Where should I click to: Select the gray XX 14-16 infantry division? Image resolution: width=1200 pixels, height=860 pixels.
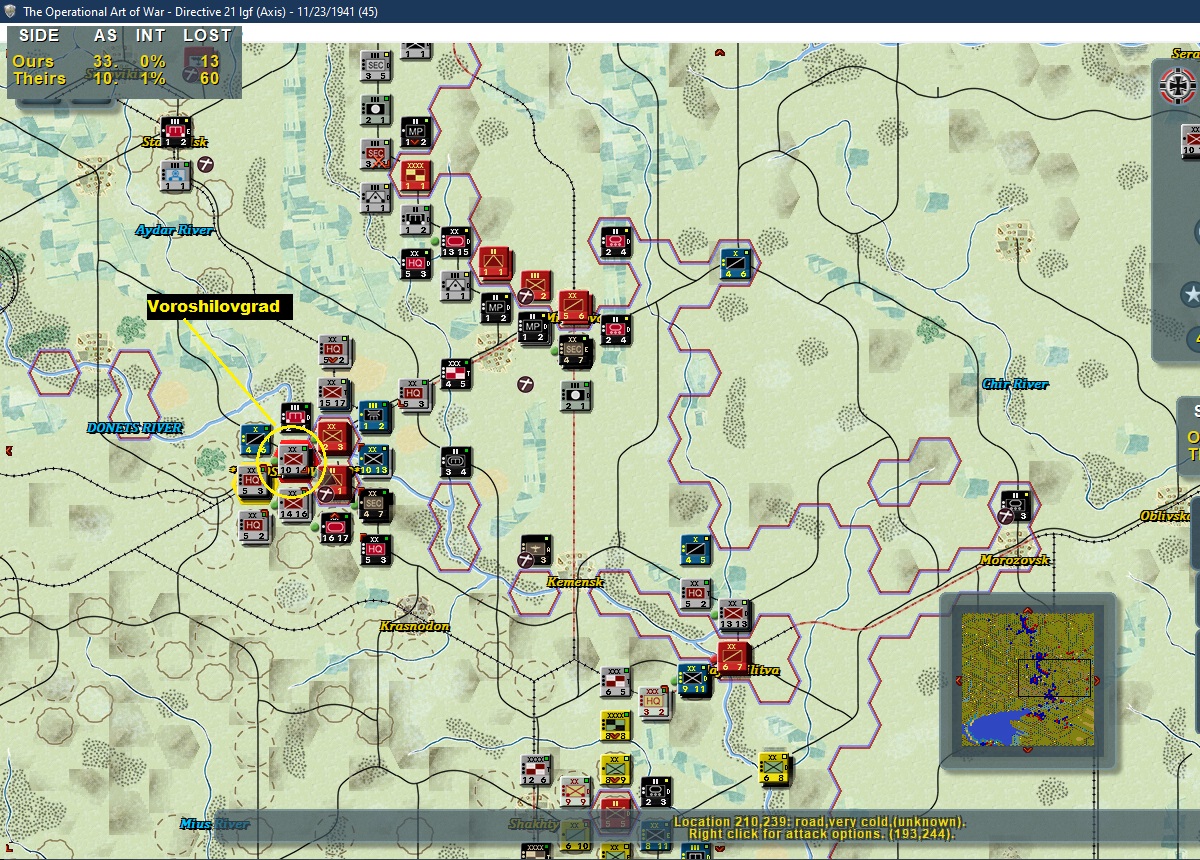pos(295,505)
